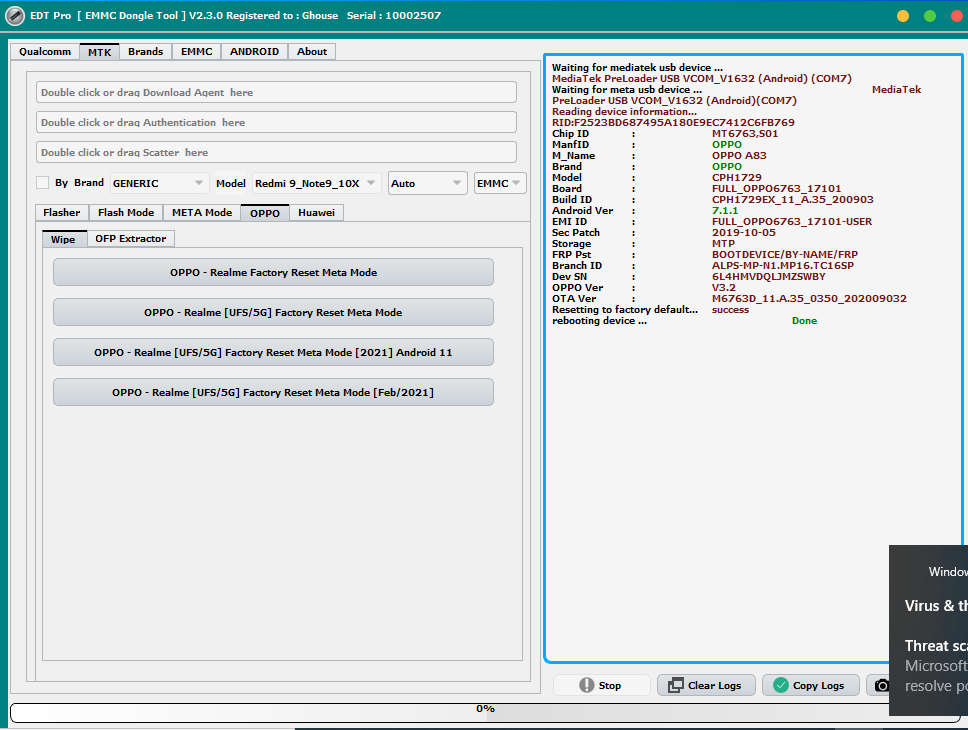Select the Wipe tab
968x730 pixels.
point(63,239)
